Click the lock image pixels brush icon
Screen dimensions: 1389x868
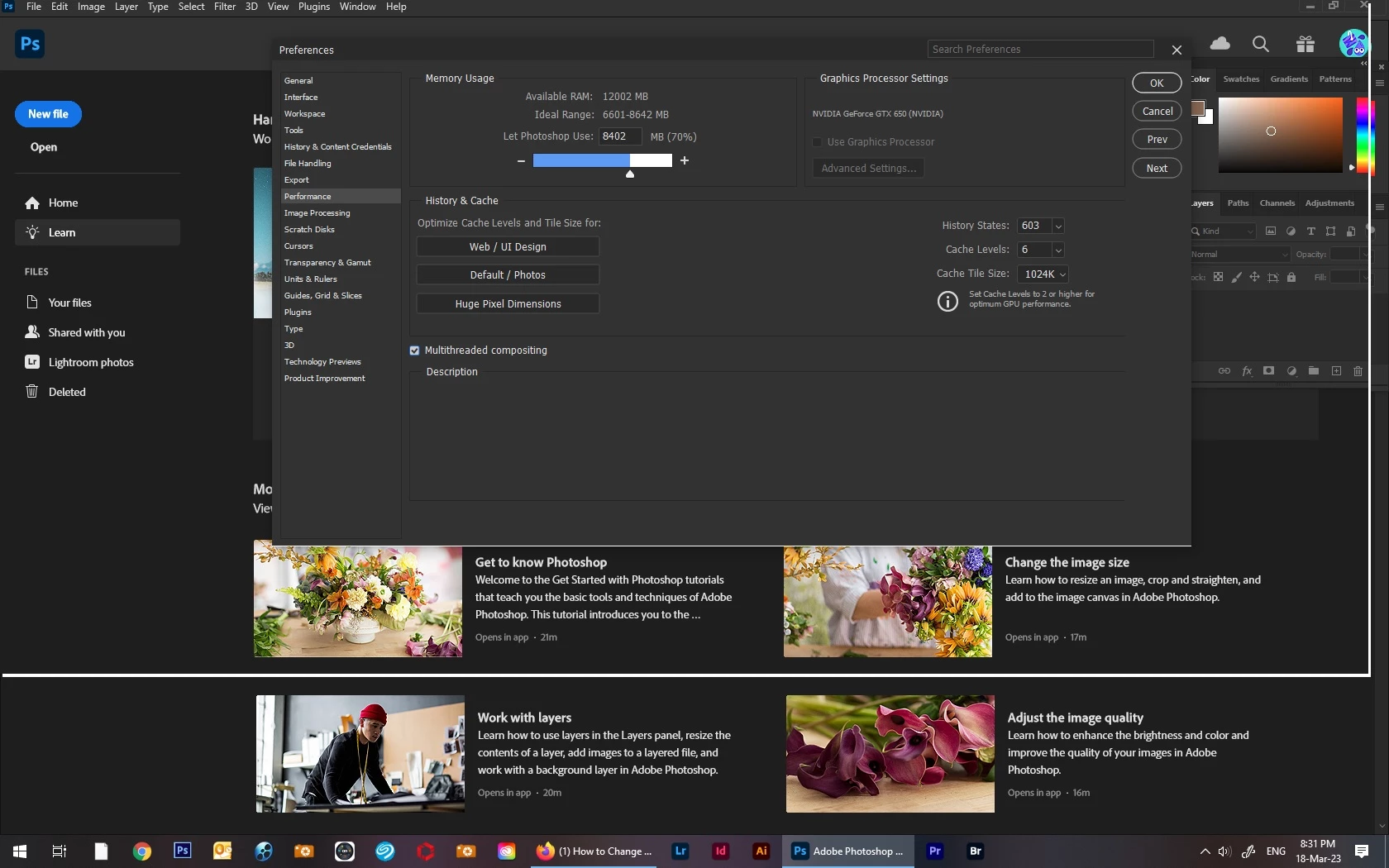1236,278
